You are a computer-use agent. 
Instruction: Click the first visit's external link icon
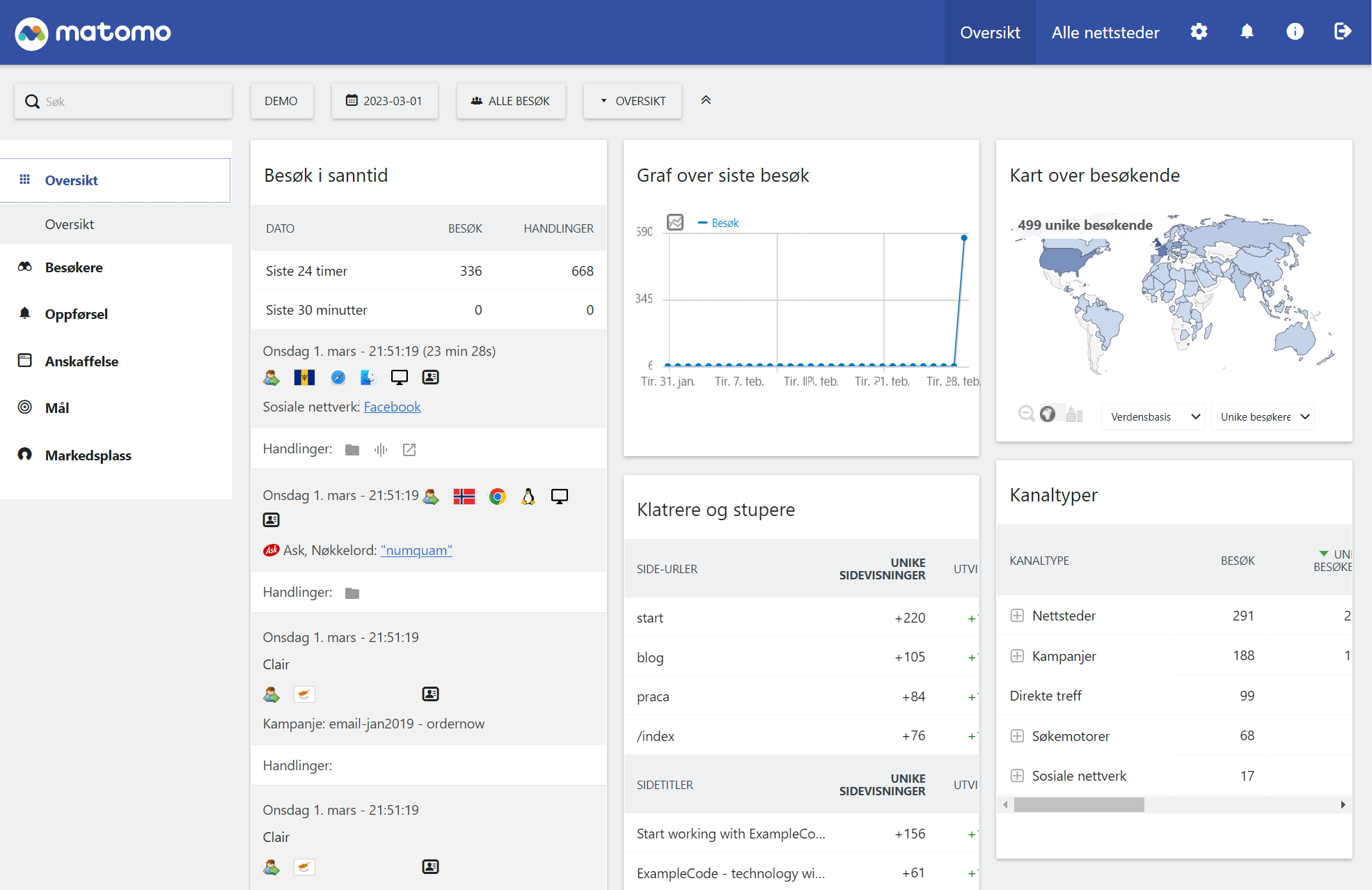(x=409, y=450)
